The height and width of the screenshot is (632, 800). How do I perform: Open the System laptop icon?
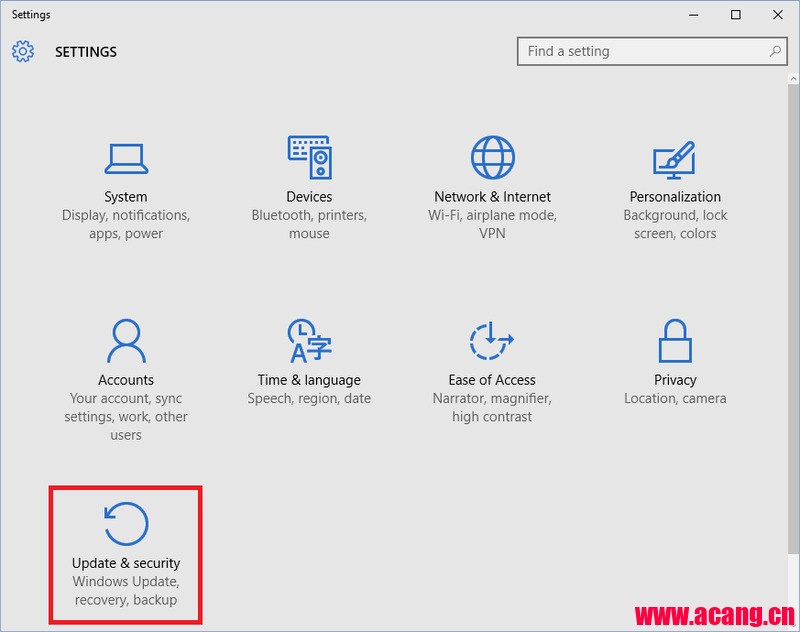(126, 159)
